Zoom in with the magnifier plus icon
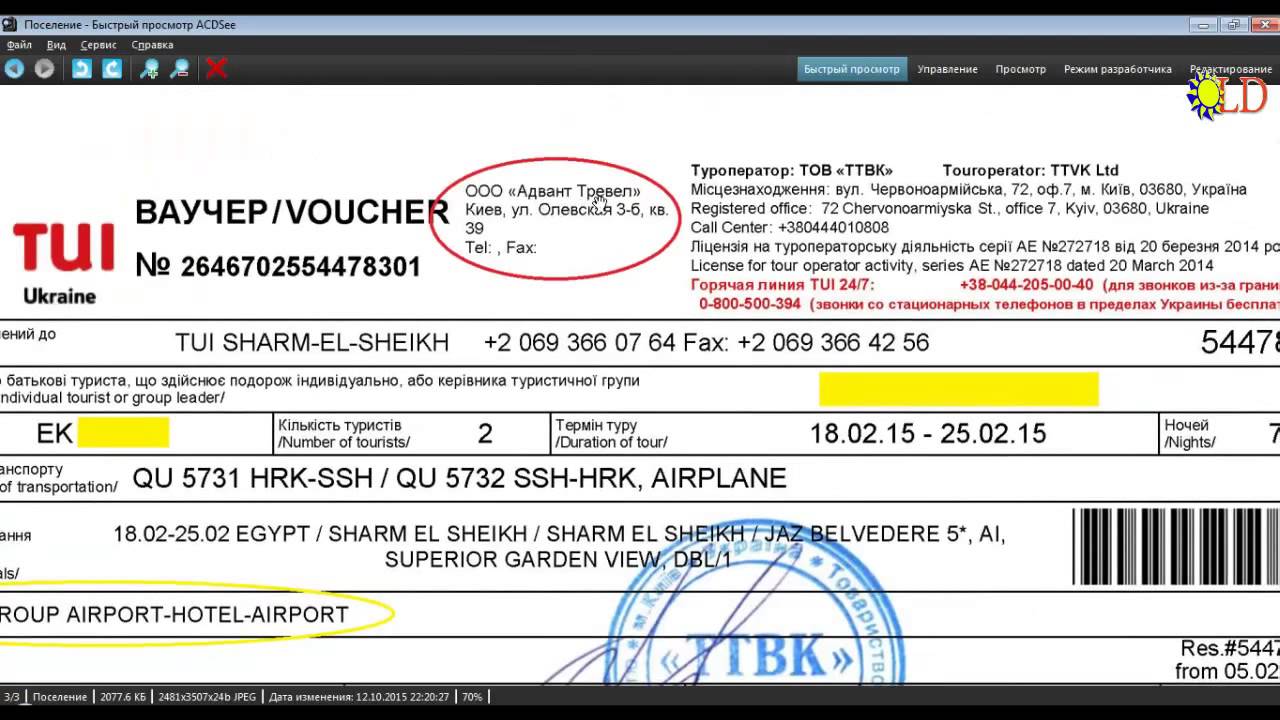The height and width of the screenshot is (720, 1280). pyautogui.click(x=149, y=68)
